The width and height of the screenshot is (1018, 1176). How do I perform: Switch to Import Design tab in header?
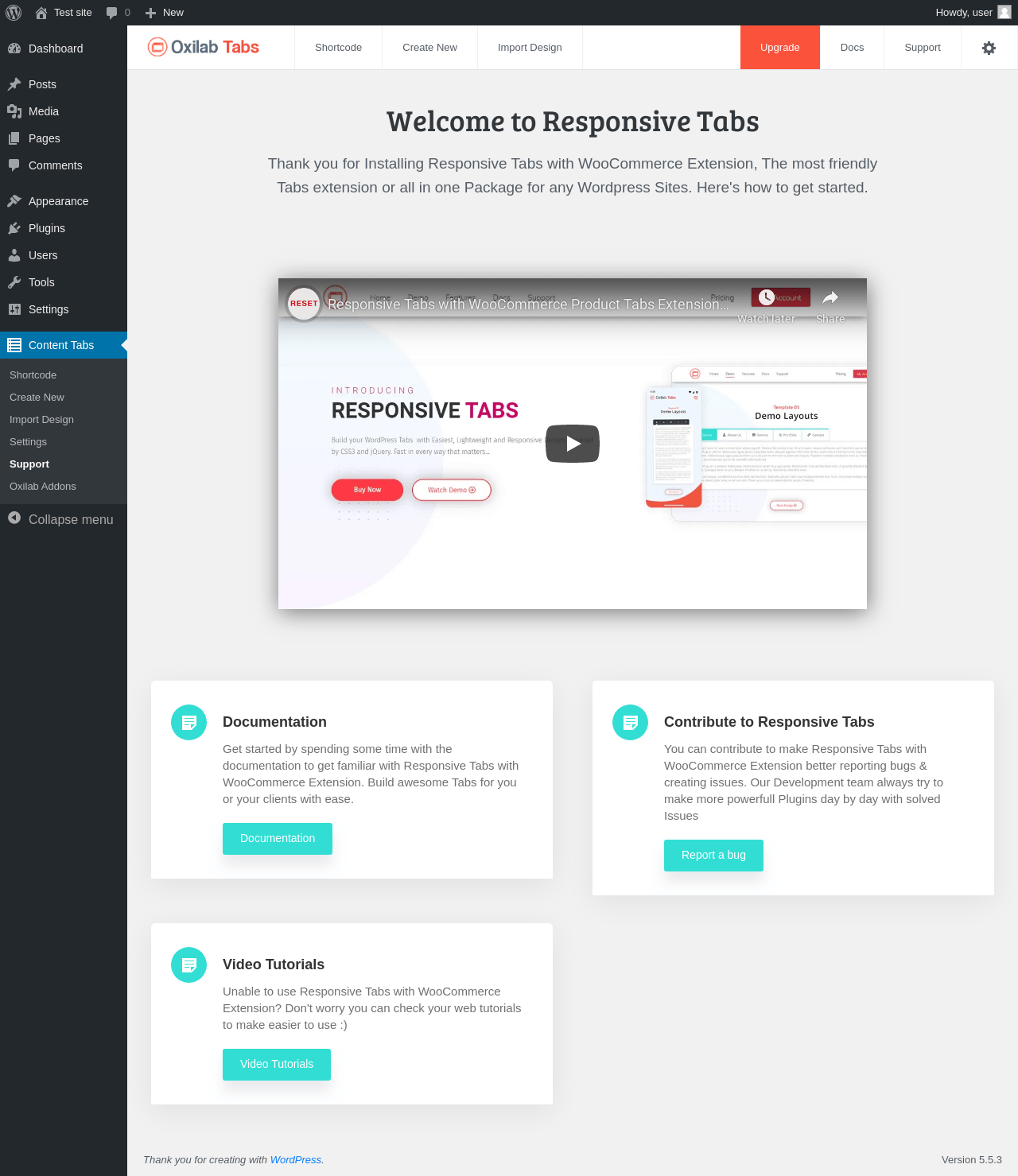click(530, 48)
